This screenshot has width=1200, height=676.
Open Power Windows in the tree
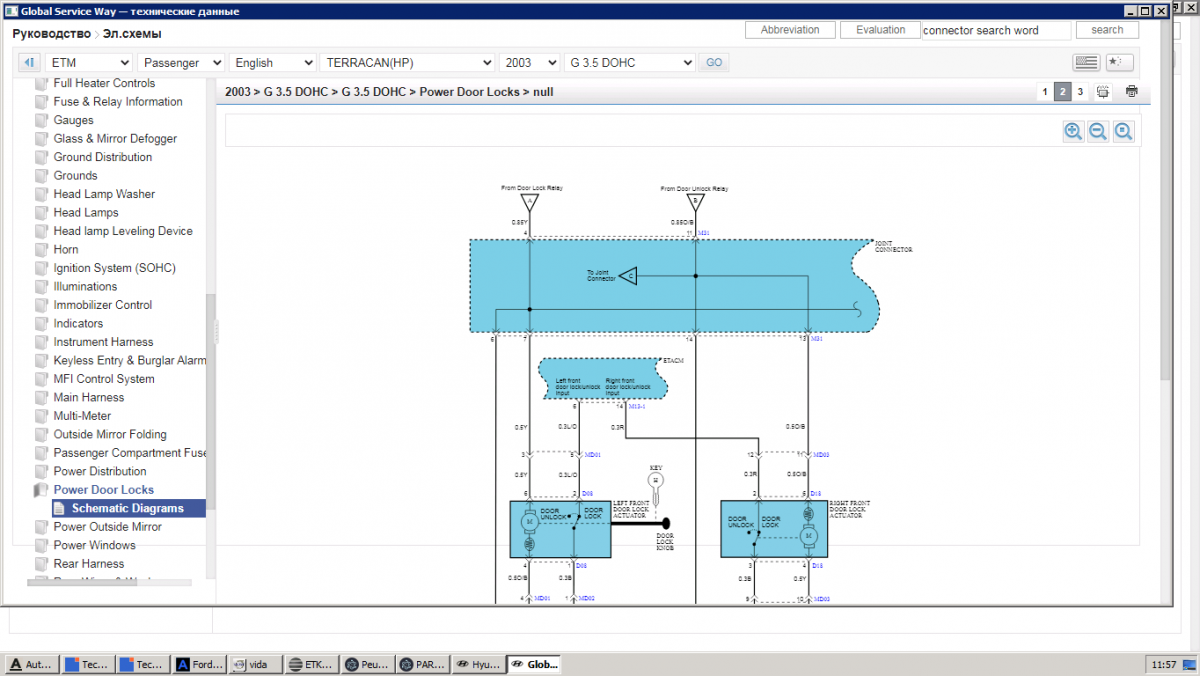click(x=94, y=545)
